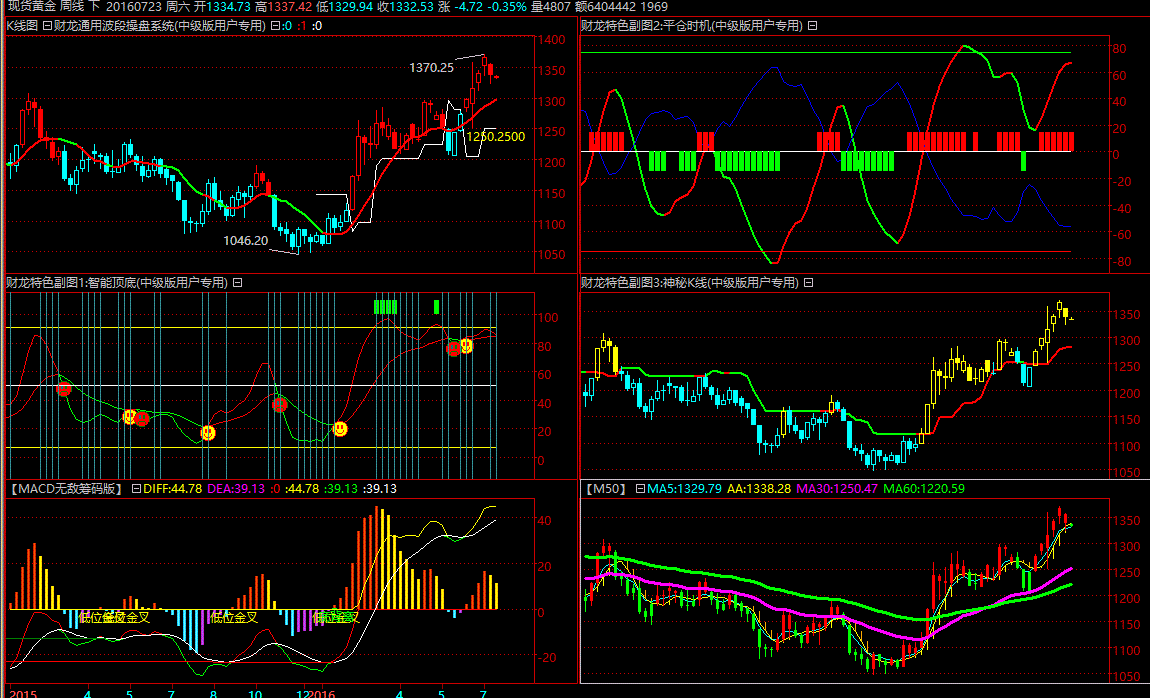Click the 现货黄金 instrument name
The width and height of the screenshot is (1150, 698).
30,7
